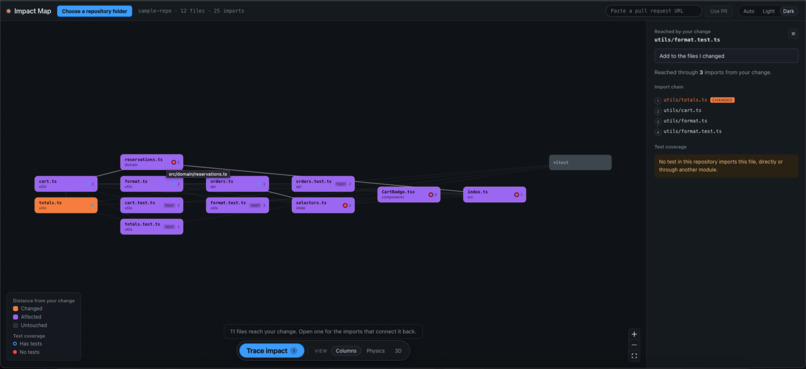Switch theme to Auto
This screenshot has width=806, height=369.
pos(749,11)
